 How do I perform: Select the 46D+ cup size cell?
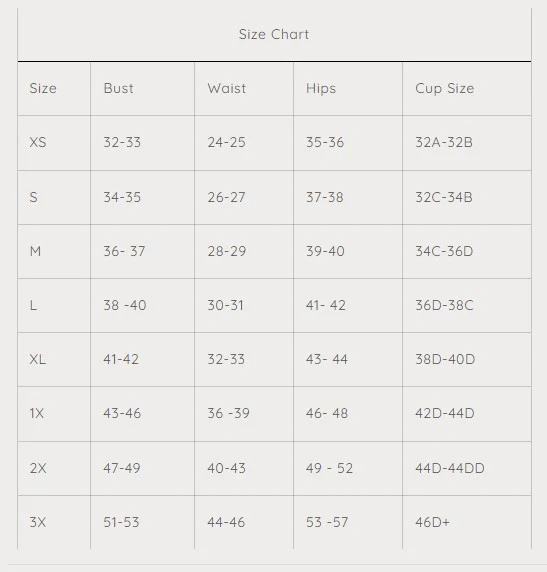432,522
